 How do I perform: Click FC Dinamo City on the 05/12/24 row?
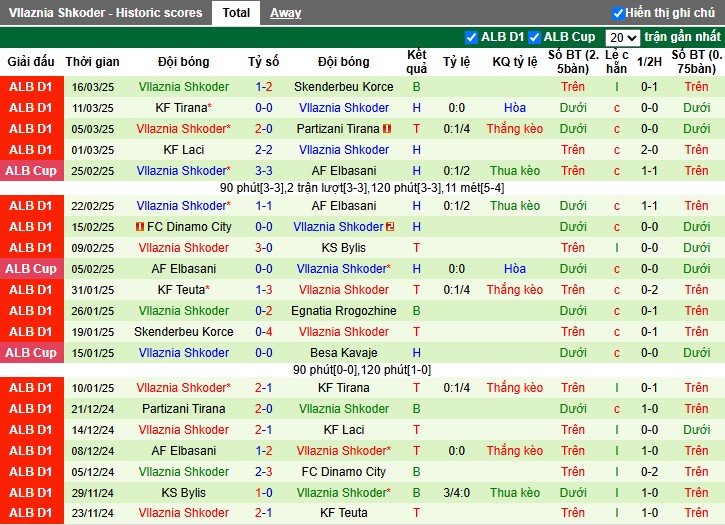(344, 472)
